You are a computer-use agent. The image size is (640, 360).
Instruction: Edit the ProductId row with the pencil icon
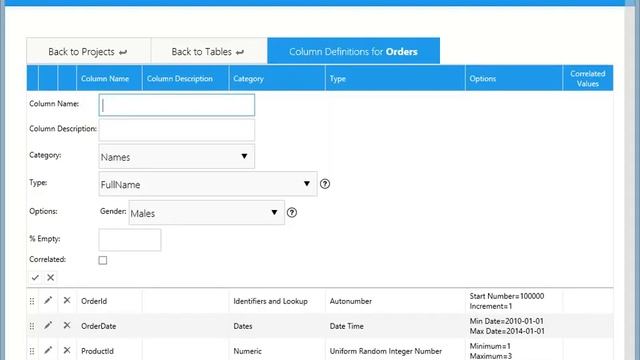48,350
